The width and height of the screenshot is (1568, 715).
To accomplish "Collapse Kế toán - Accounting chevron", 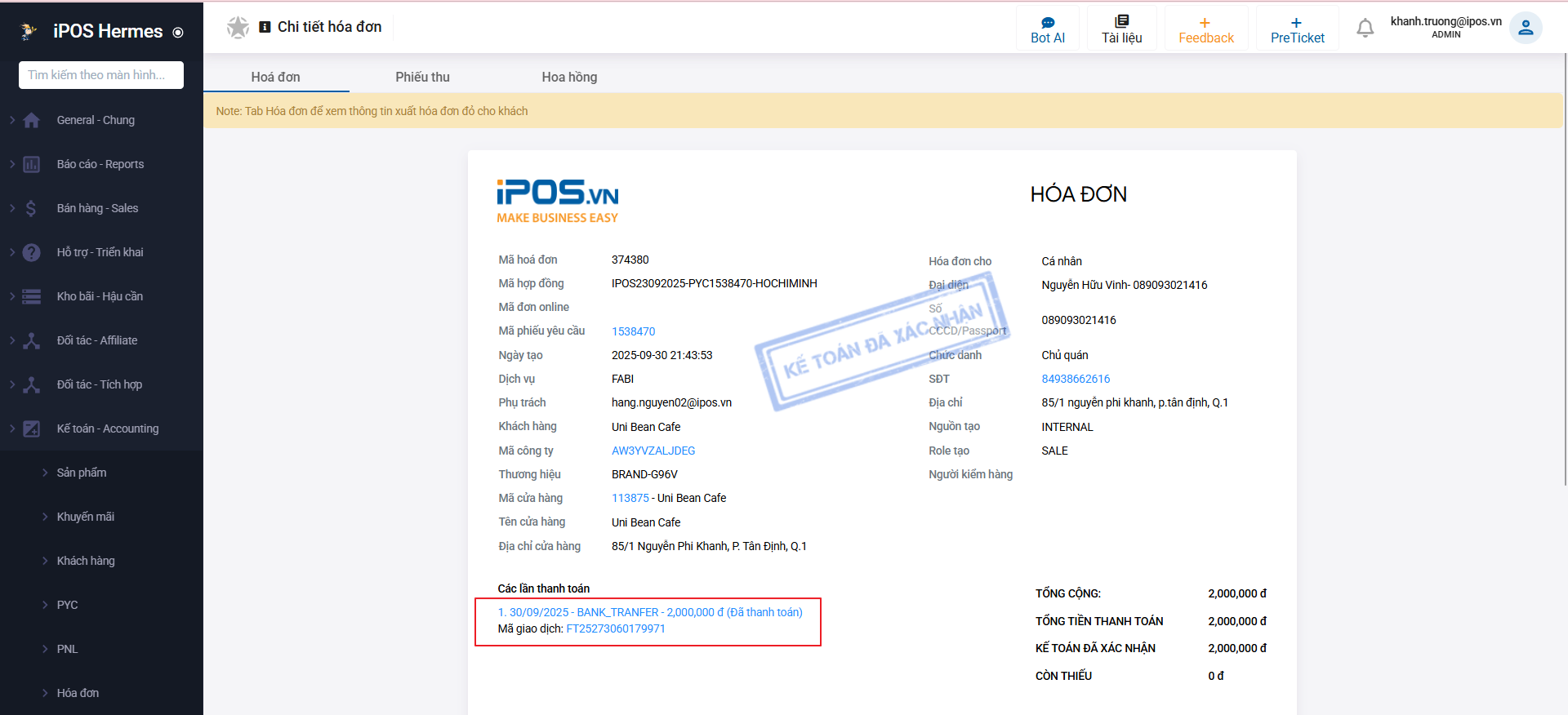I will point(12,429).
